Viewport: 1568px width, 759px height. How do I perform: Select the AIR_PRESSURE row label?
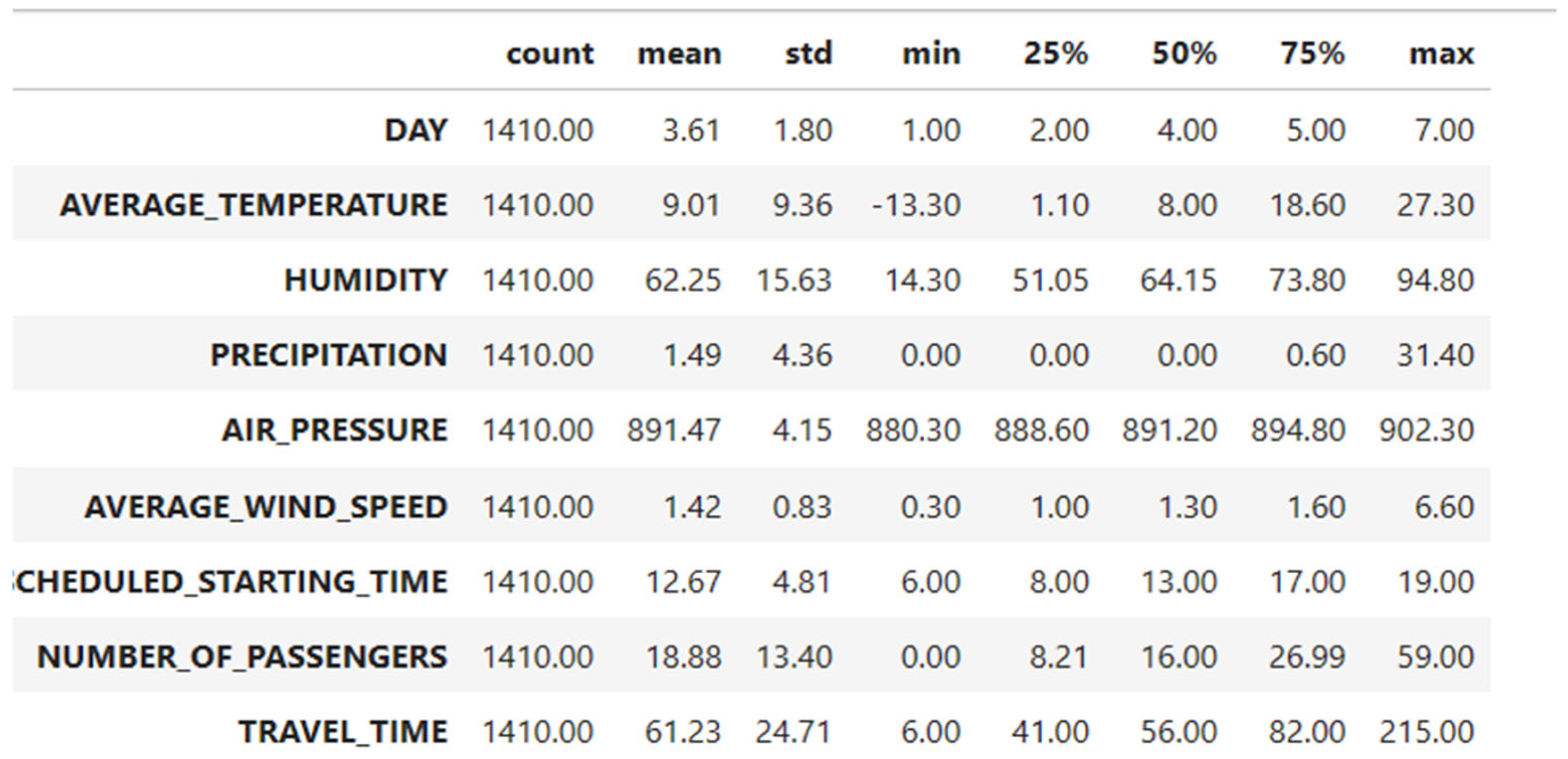pyautogui.click(x=335, y=430)
